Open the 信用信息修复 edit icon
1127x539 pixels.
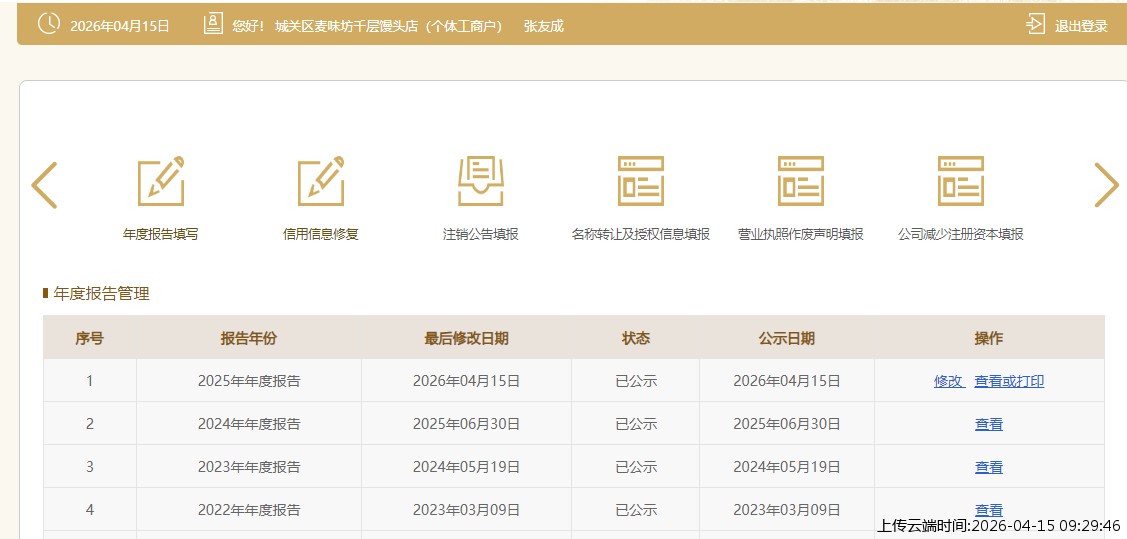click(x=321, y=181)
